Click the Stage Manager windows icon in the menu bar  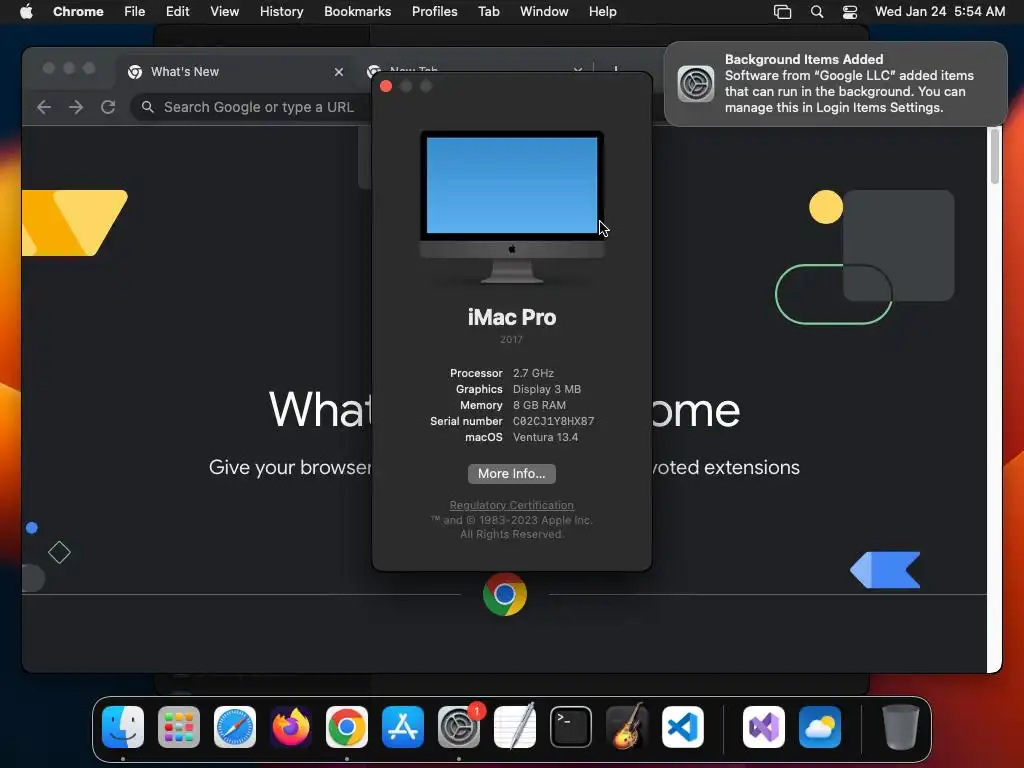(782, 12)
